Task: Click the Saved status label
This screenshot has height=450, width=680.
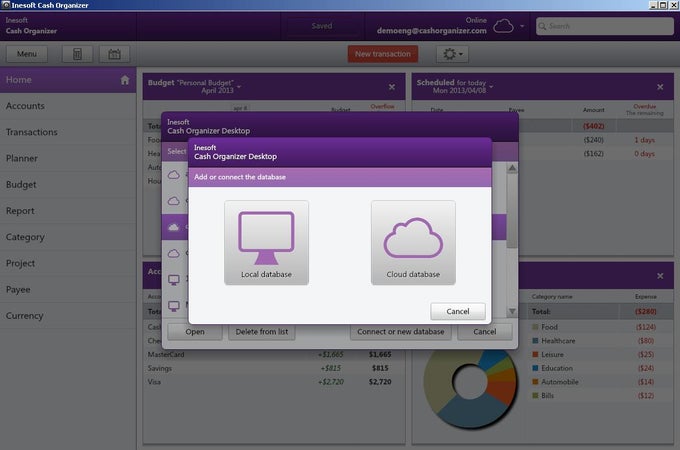Action: [x=321, y=26]
